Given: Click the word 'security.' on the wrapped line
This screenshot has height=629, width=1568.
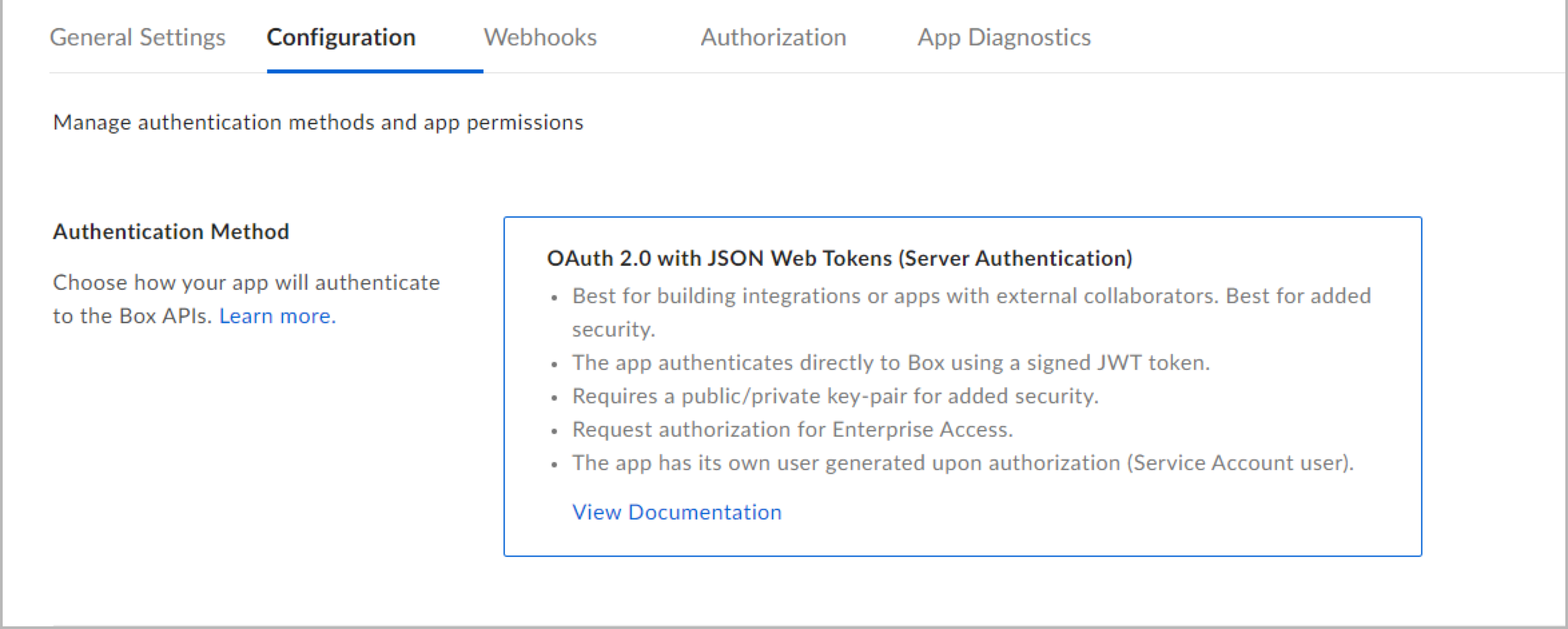Looking at the screenshot, I should pos(613,329).
